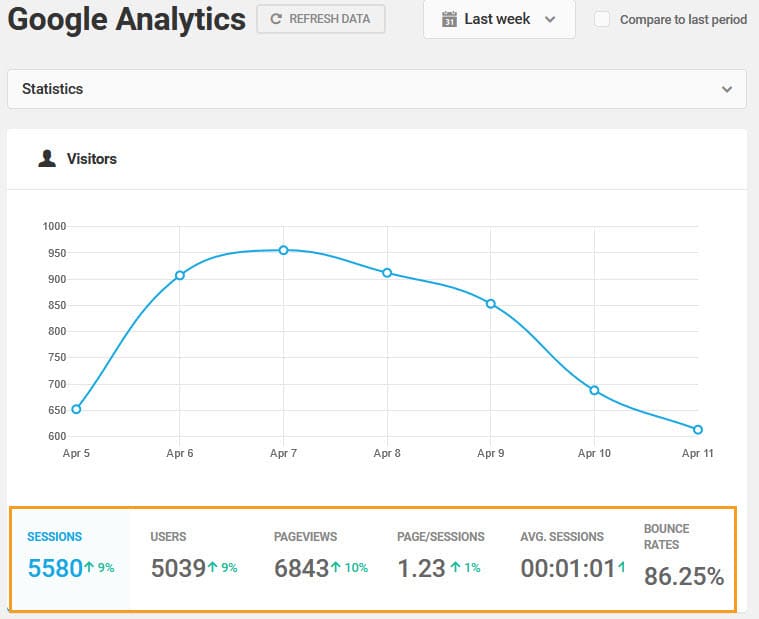Click the 6843 pageviews value
Screen dimensions: 759x619
point(302,569)
